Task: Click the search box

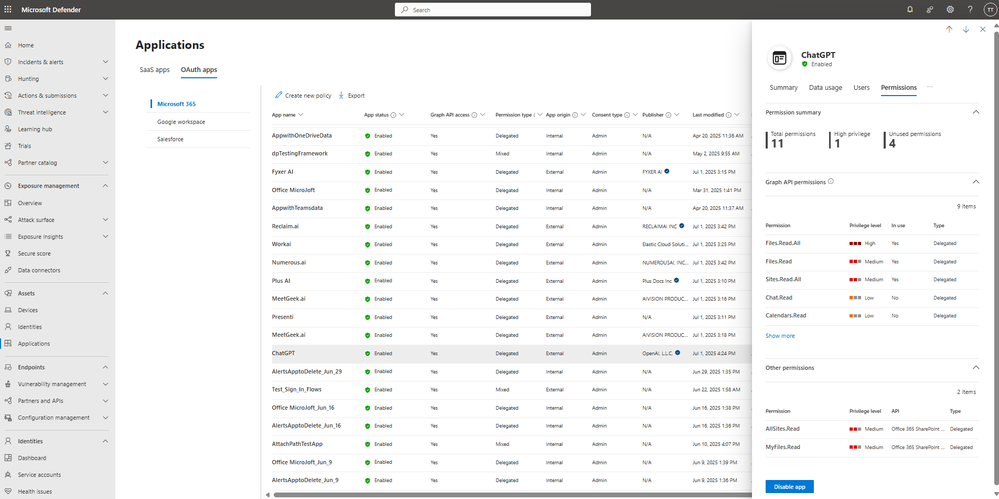Action: (x=492, y=10)
